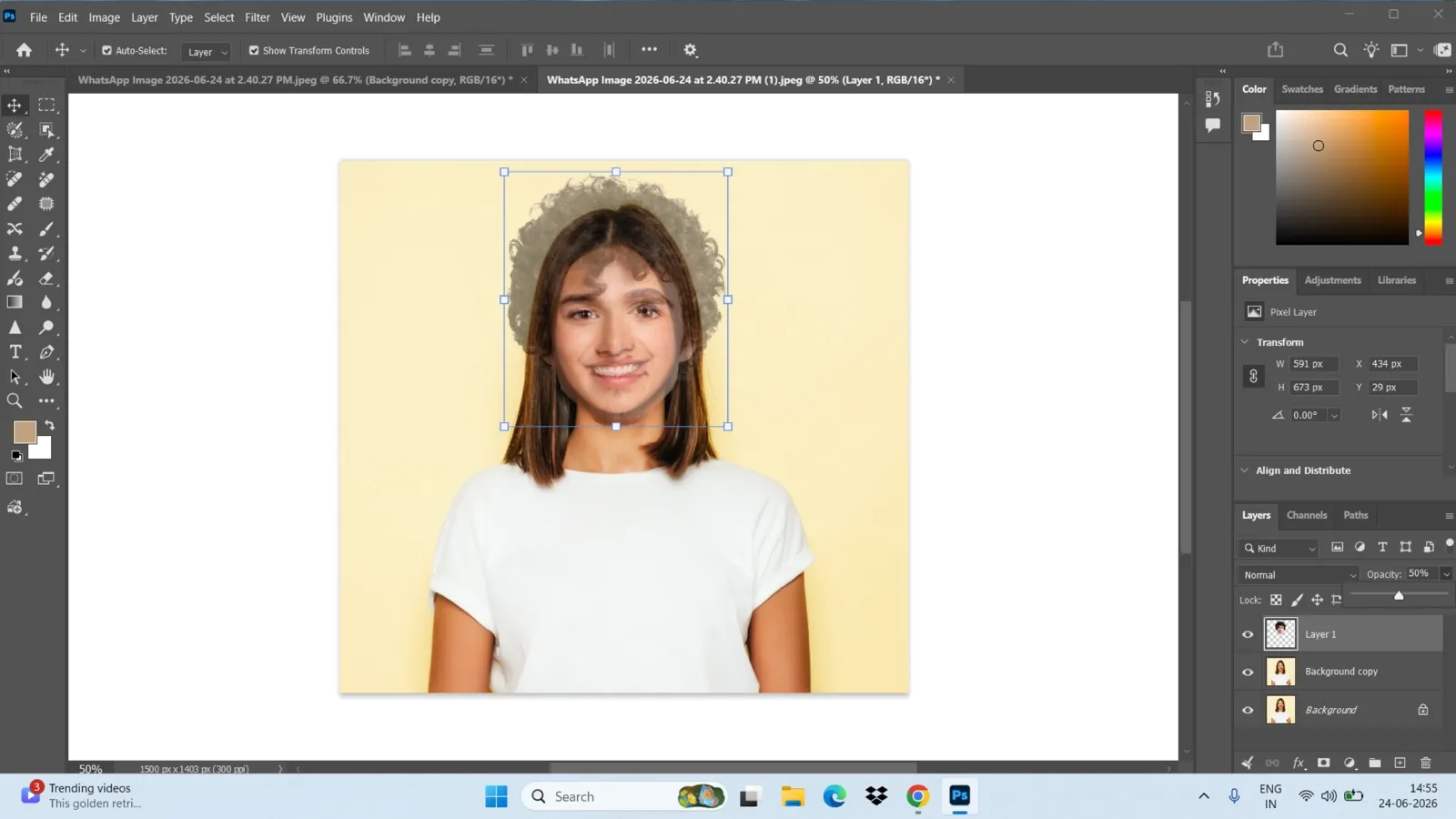
Task: Flip horizontal in Transform properties
Action: (1380, 415)
